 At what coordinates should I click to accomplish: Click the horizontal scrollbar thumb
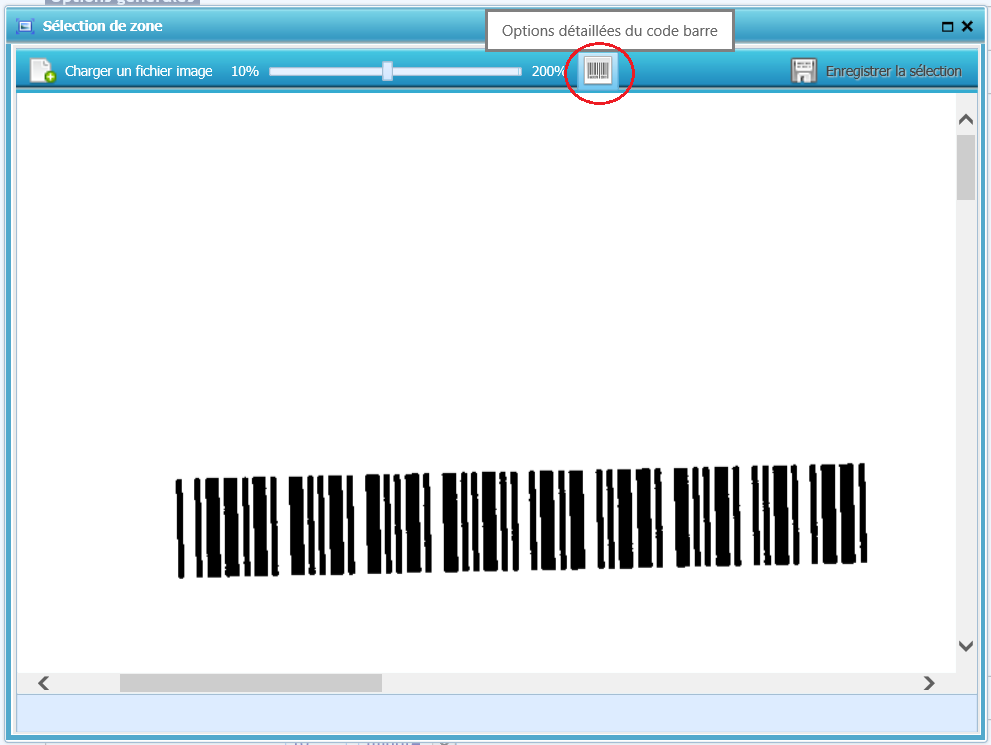[250, 683]
